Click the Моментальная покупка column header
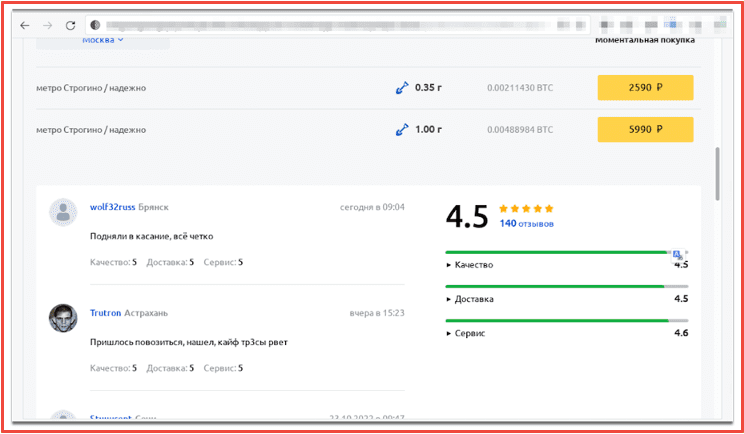 click(645, 40)
